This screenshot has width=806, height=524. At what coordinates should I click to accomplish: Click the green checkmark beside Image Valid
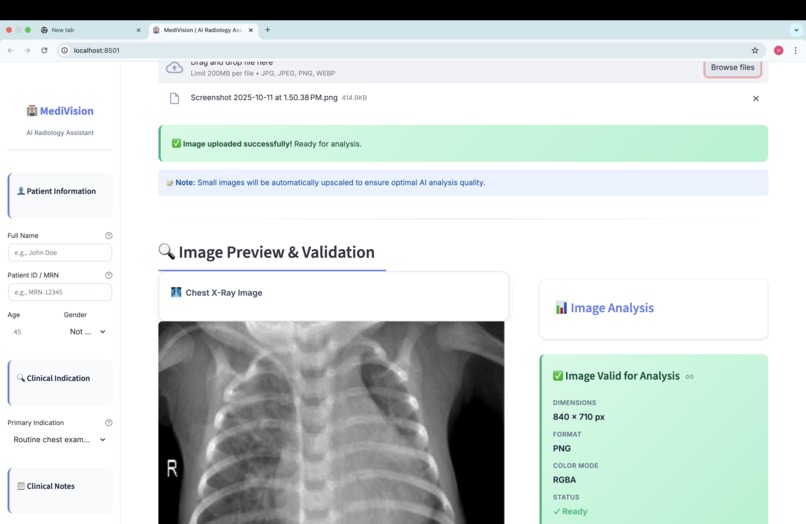point(558,376)
